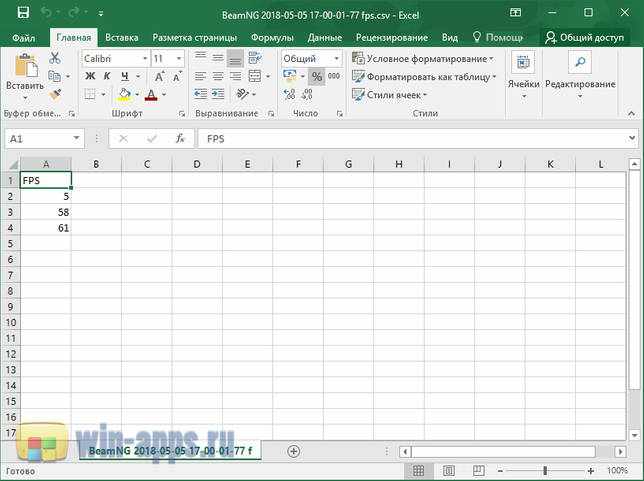Click the Redo arrow in the quick access toolbar
Viewport: 644px width, 481px height.
(74, 13)
